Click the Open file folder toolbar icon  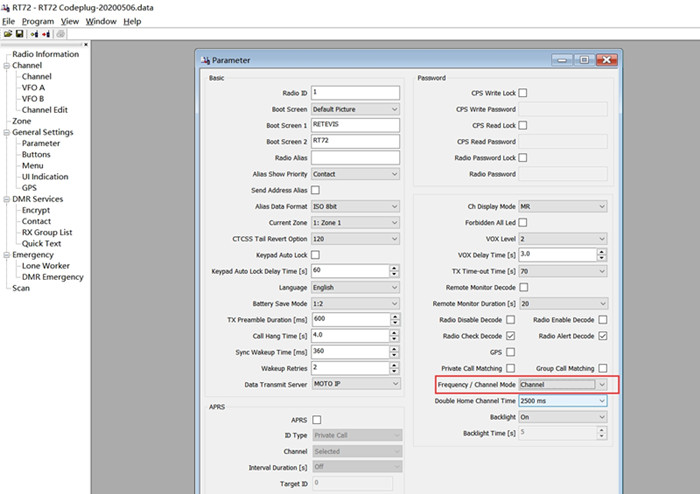coord(8,33)
